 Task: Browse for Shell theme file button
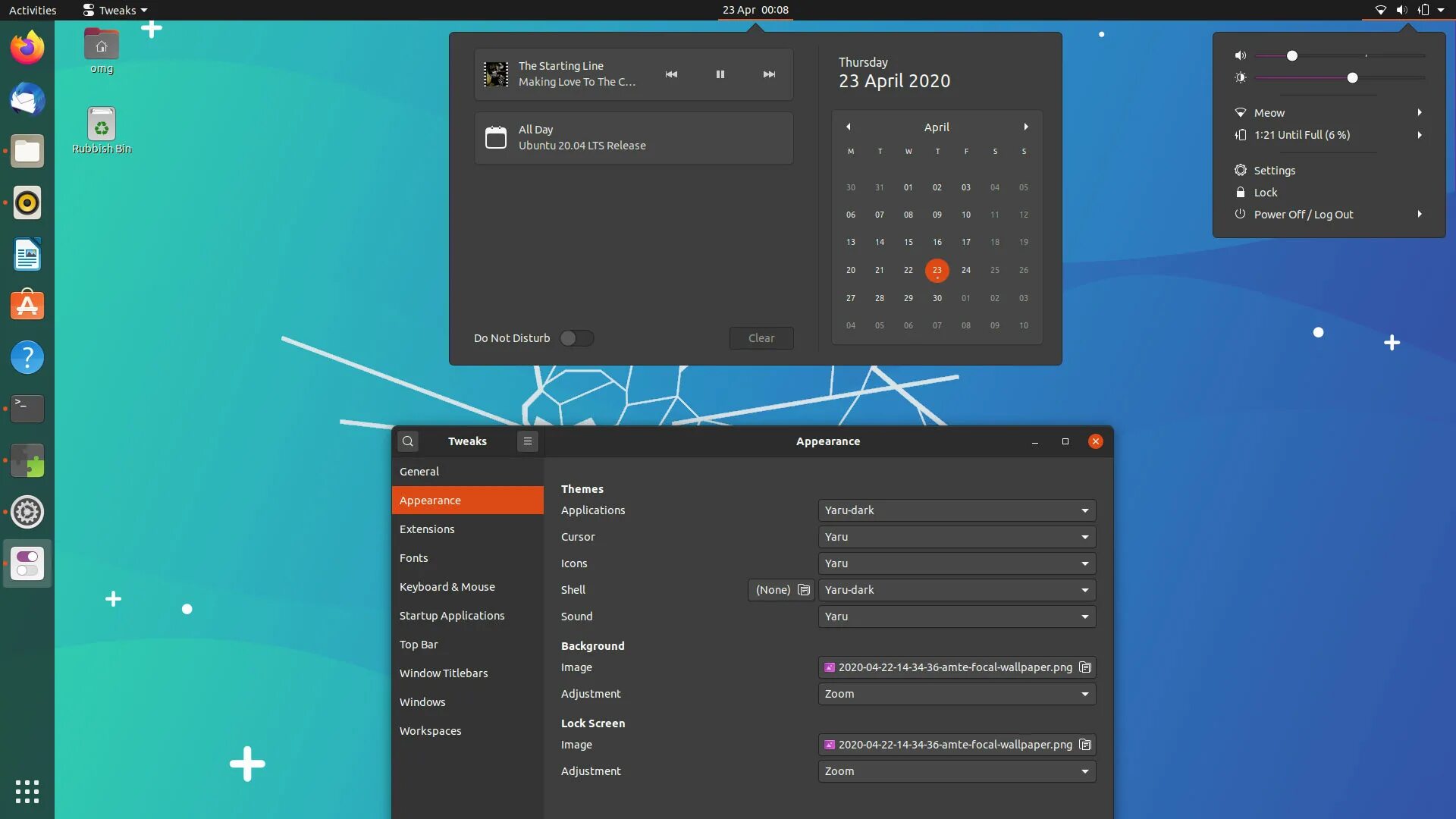[781, 590]
